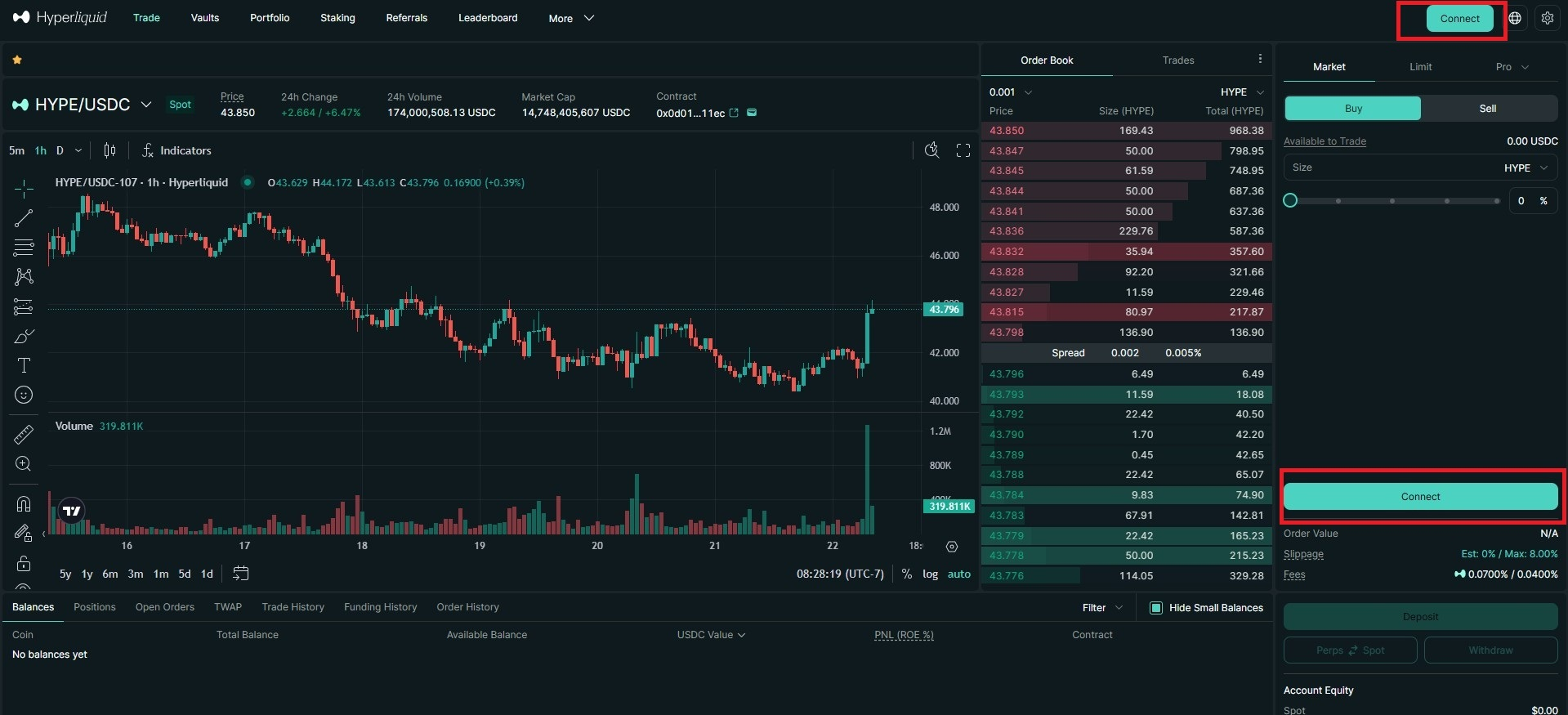This screenshot has height=715, width=1568.
Task: Click the Withdraw button
Action: (1490, 650)
